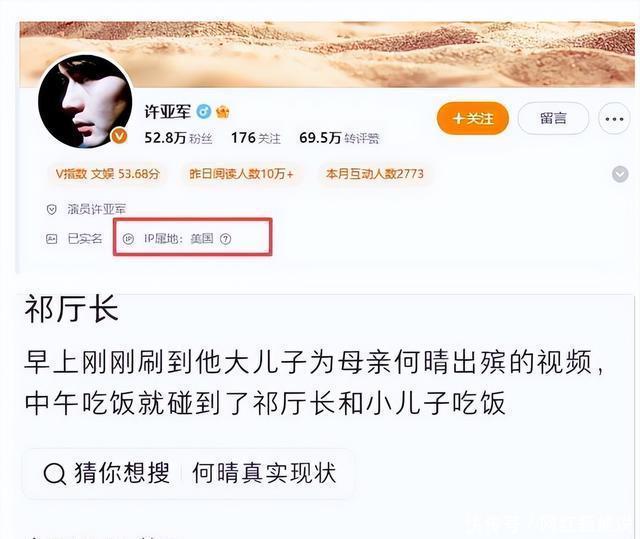Select the V指数 文娱 53.68分 tag
The height and width of the screenshot is (539, 640).
[108, 174]
